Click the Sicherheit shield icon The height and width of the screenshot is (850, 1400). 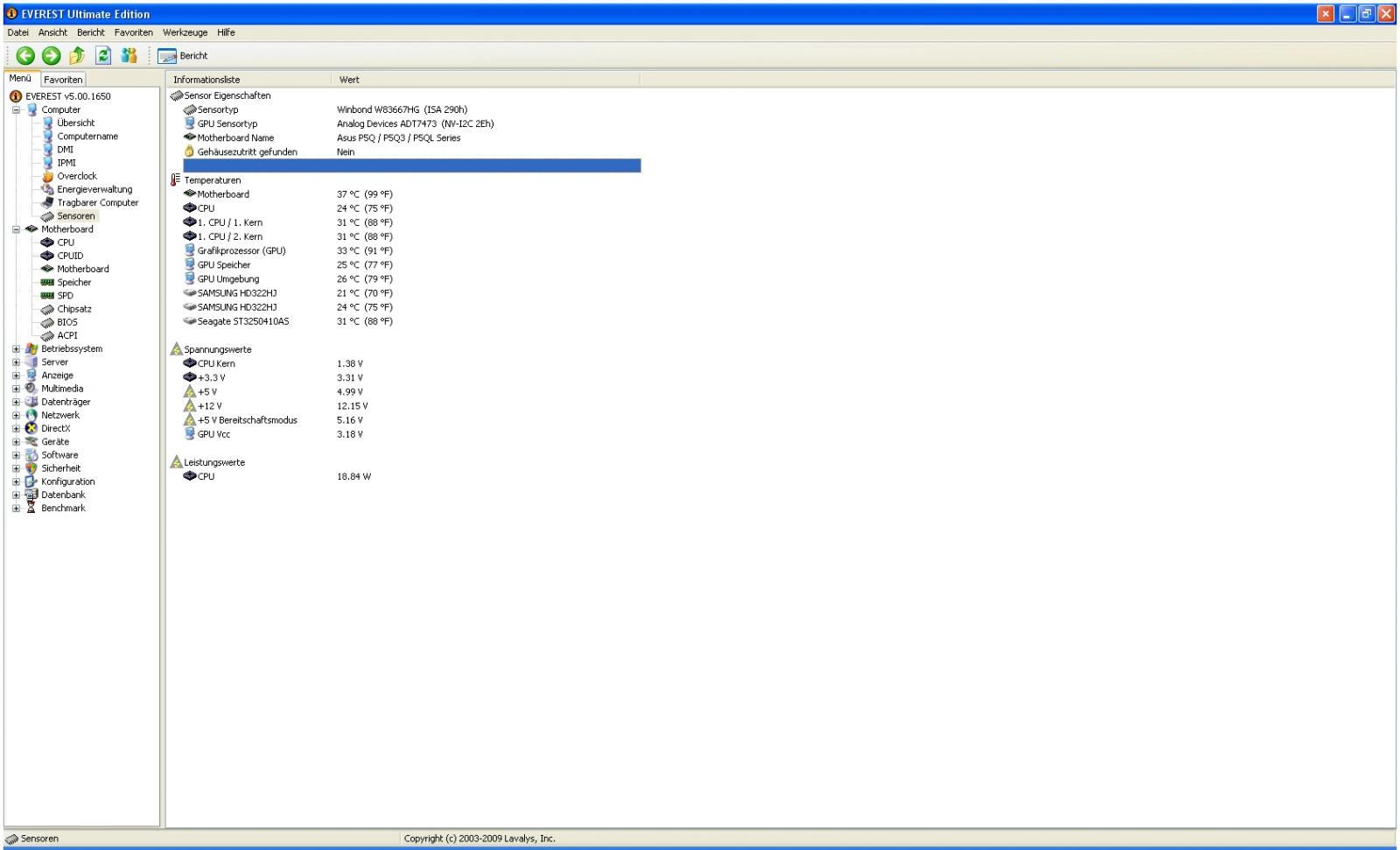coord(31,468)
